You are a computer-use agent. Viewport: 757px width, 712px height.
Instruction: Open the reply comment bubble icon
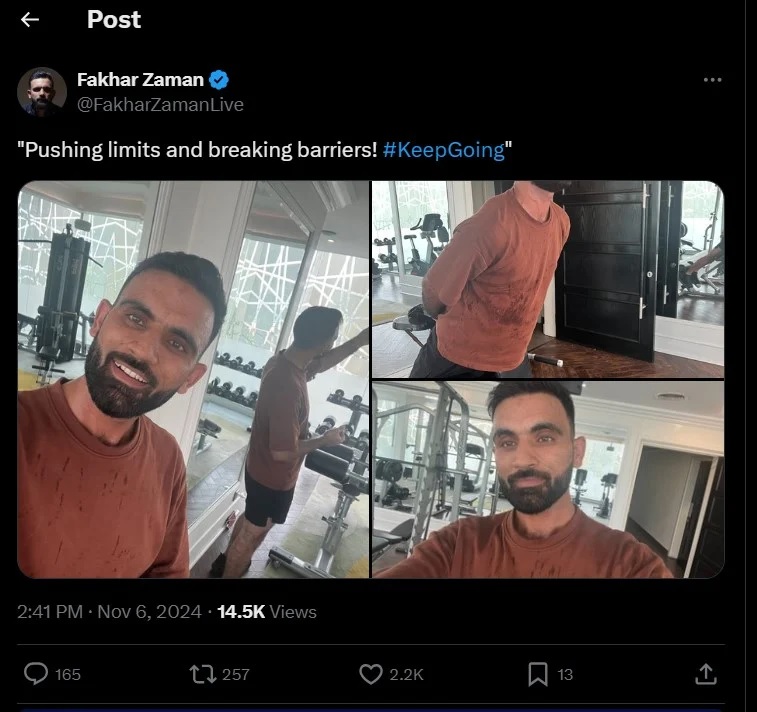36,674
